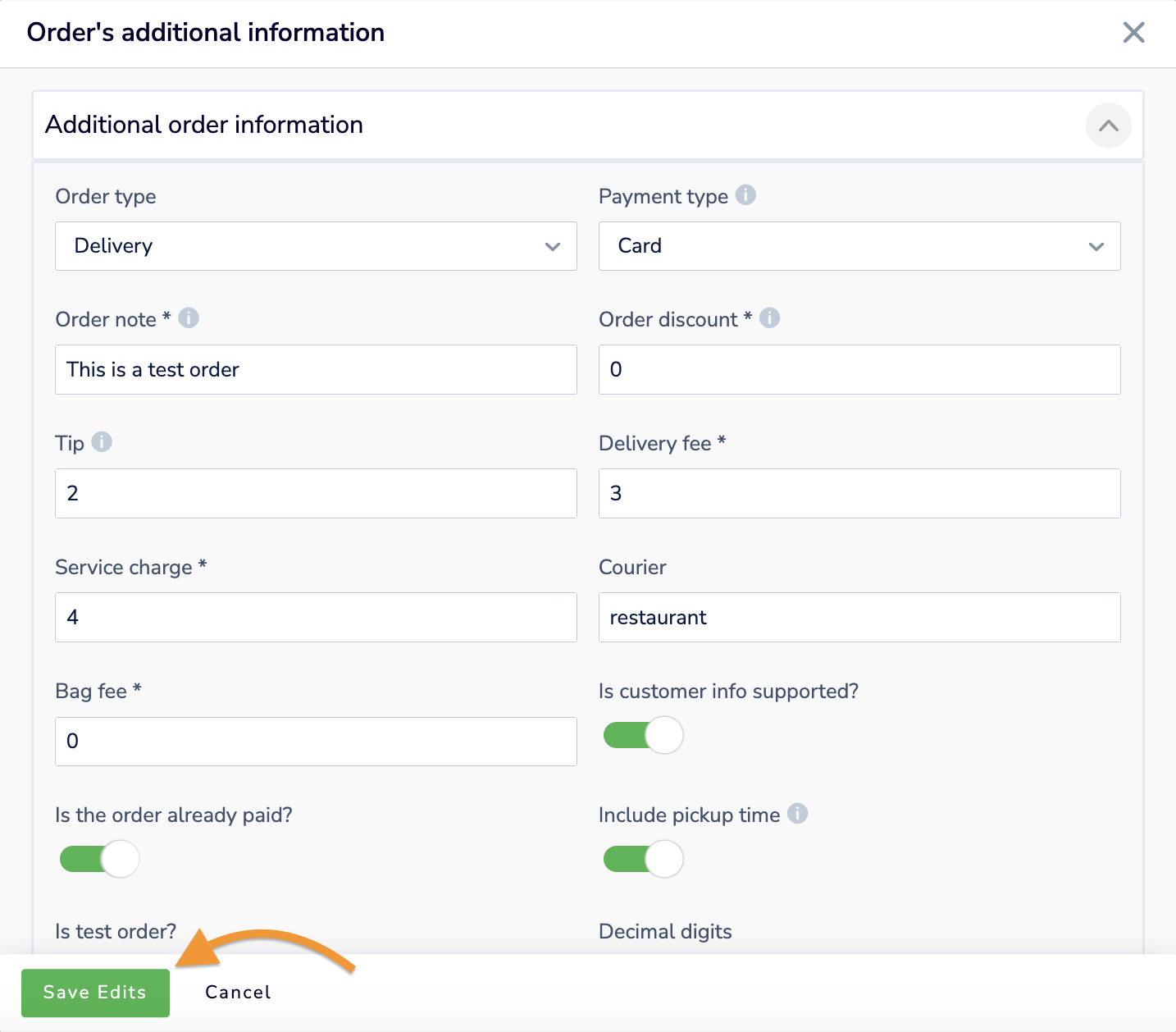Close the Order's additional information dialog
Image resolution: width=1176 pixels, height=1032 pixels.
click(x=1133, y=33)
